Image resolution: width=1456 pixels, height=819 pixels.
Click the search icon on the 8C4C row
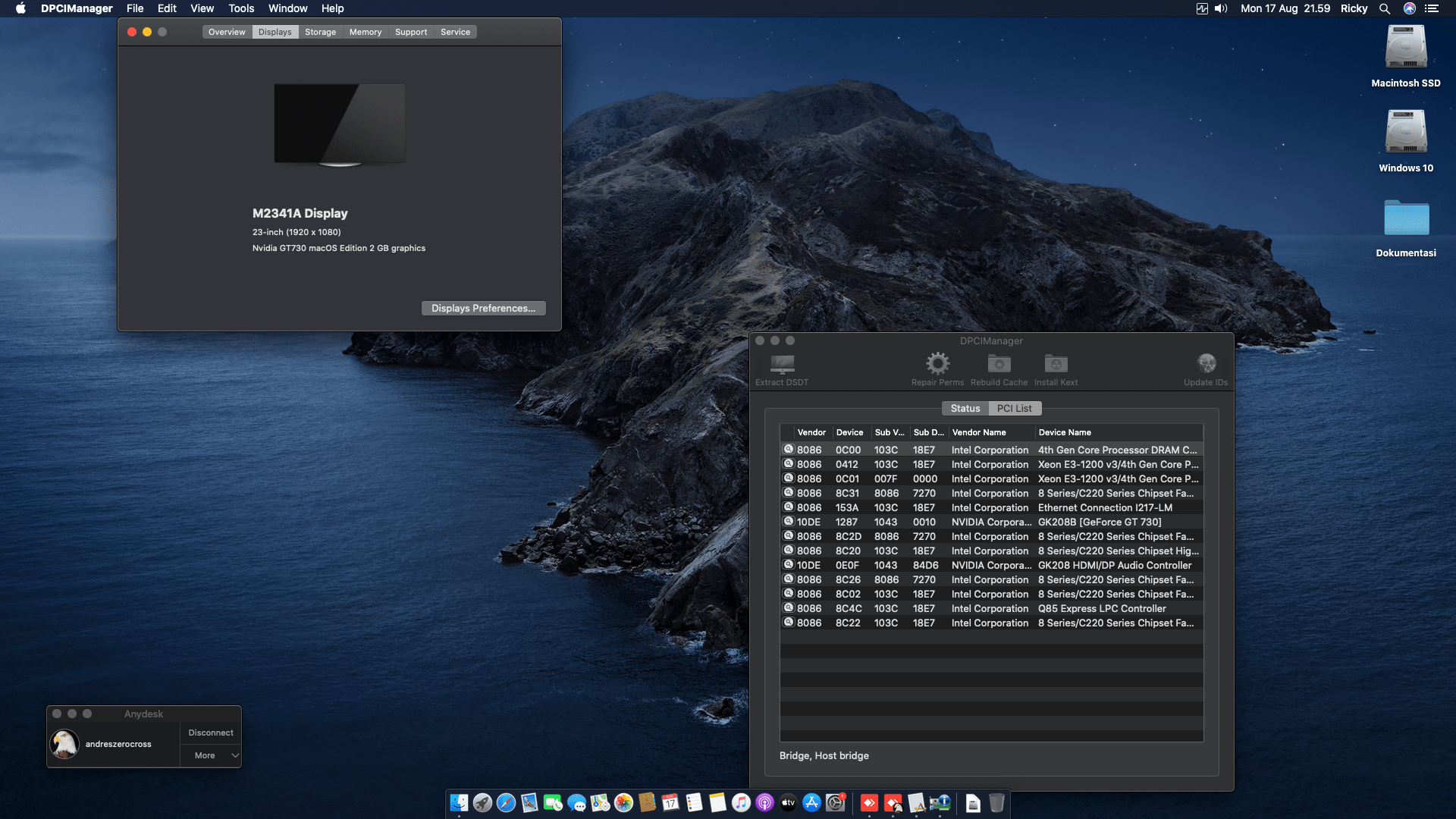(789, 607)
